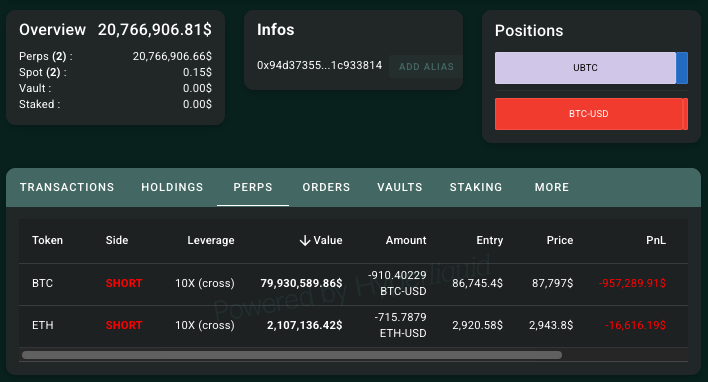Viewport: 708px width, 382px height.
Task: Click the PnL -16,616.19$
Action: 635,325
